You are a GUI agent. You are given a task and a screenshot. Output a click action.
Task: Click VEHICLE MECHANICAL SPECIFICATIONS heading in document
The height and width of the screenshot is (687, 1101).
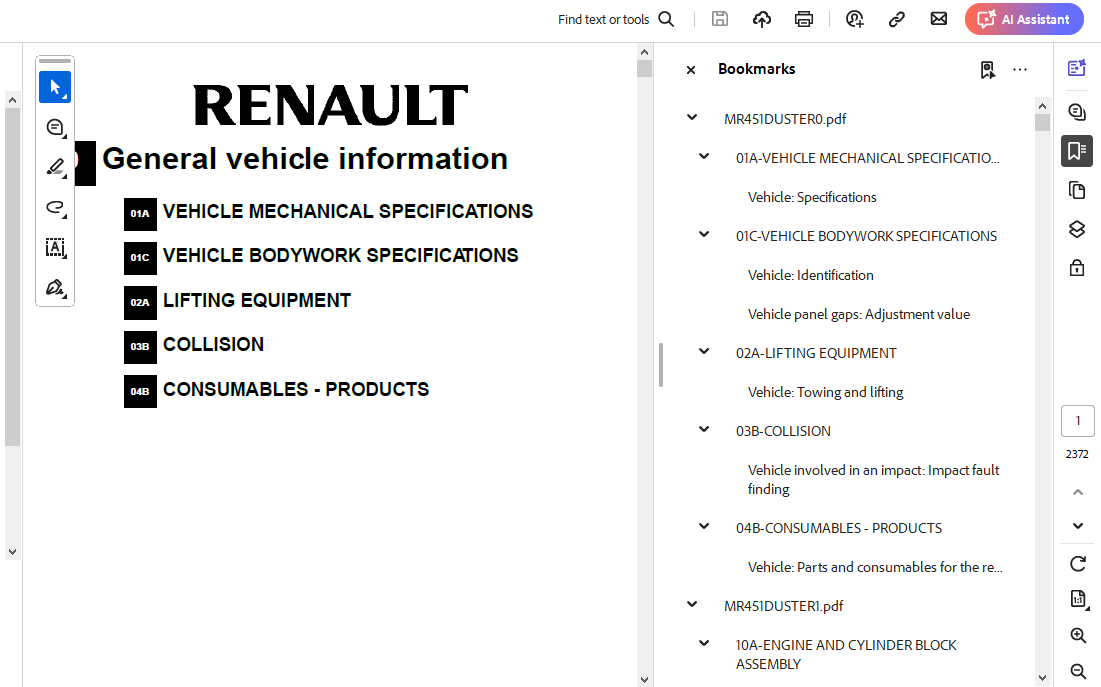348,211
